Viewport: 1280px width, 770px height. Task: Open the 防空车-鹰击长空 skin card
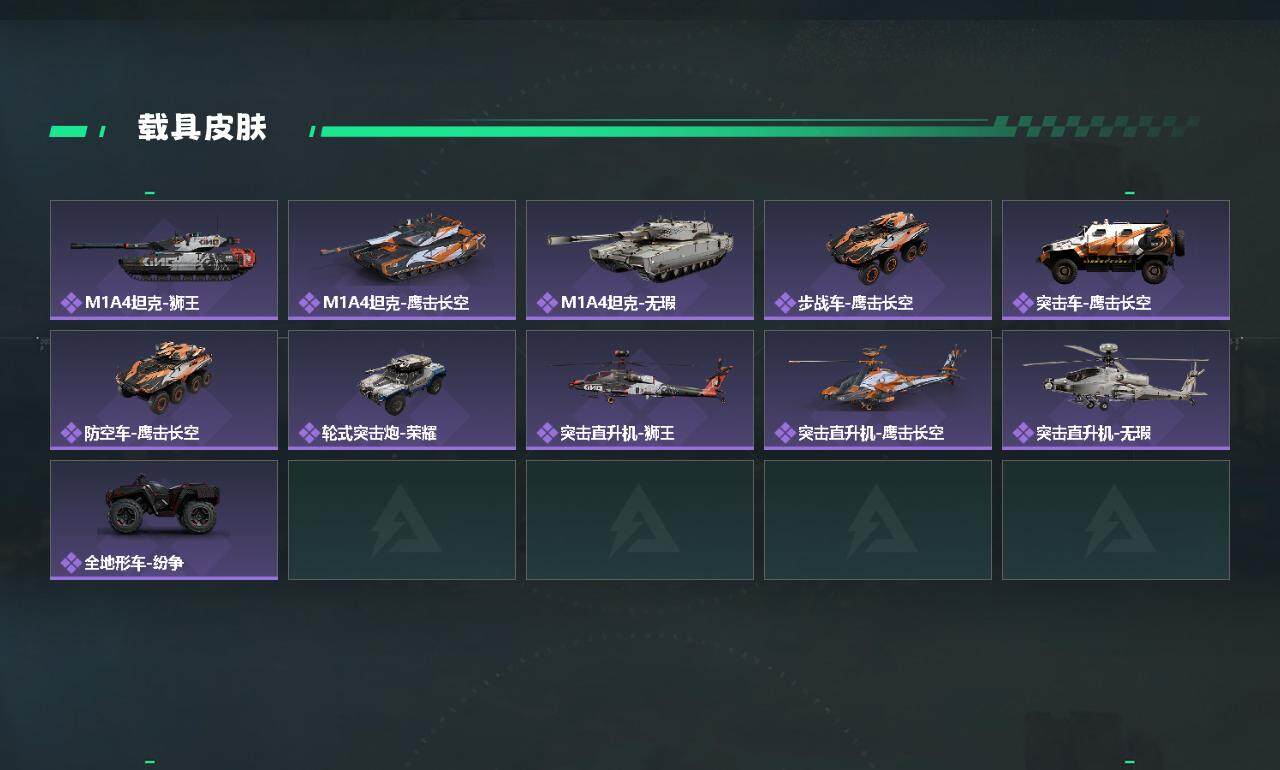pos(164,390)
